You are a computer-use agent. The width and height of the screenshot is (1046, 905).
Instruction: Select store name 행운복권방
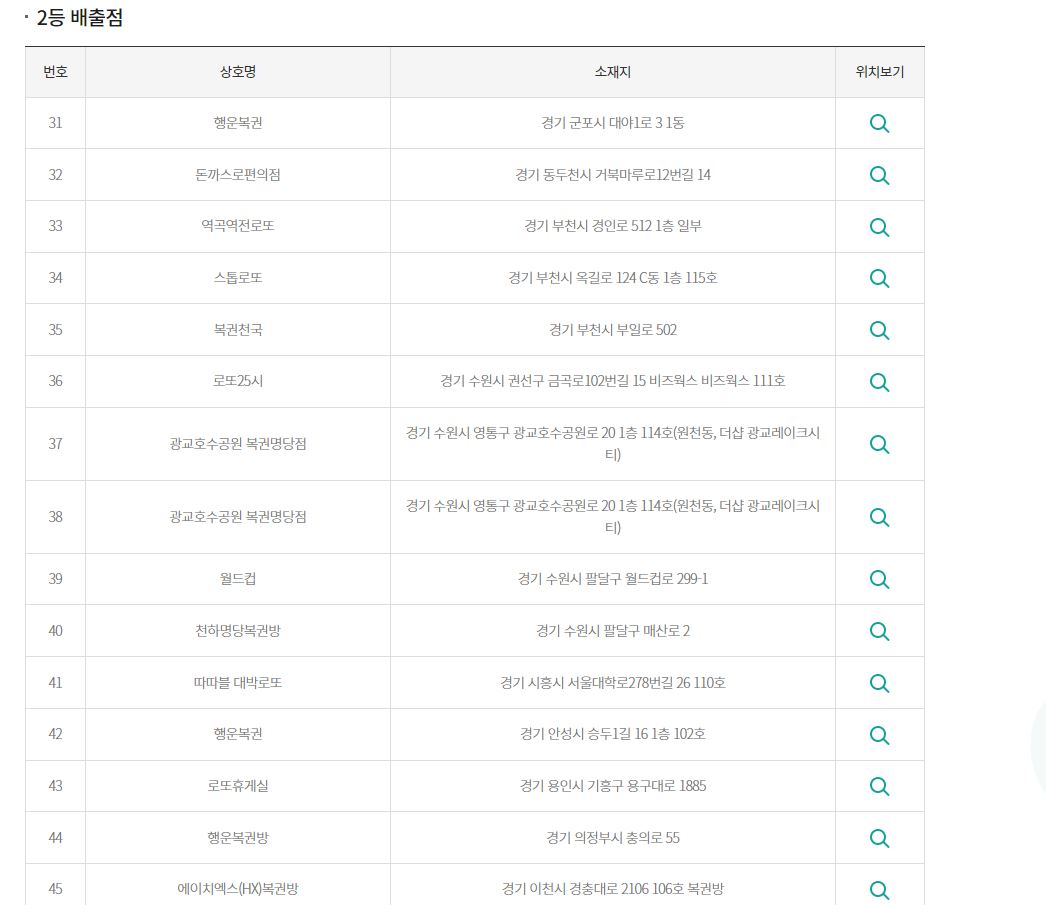point(237,838)
